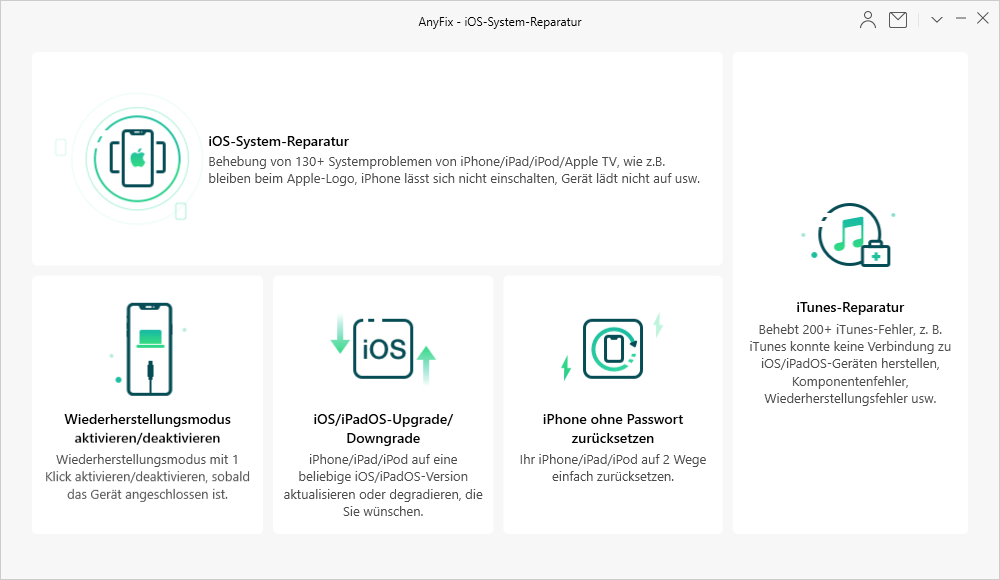
Task: Click the iOS-System-Reparatur phone icon
Action: click(x=138, y=159)
